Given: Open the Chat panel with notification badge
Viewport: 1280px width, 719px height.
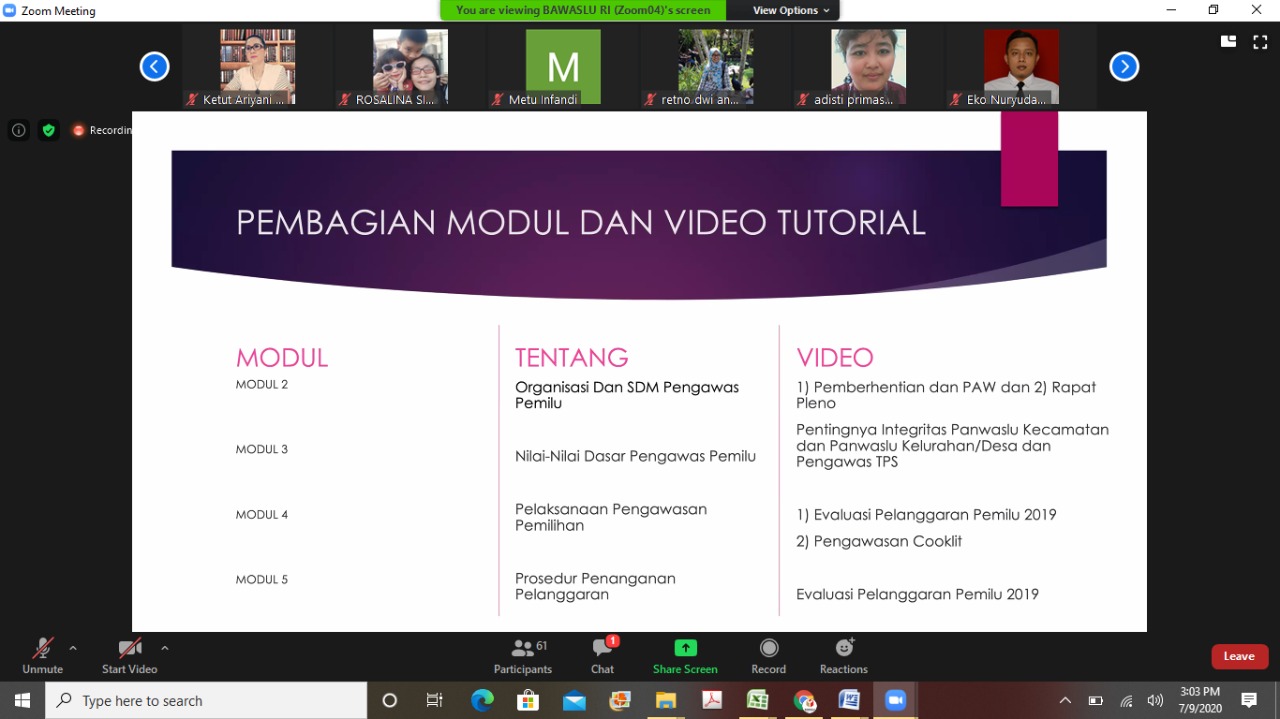Looking at the screenshot, I should 602,655.
